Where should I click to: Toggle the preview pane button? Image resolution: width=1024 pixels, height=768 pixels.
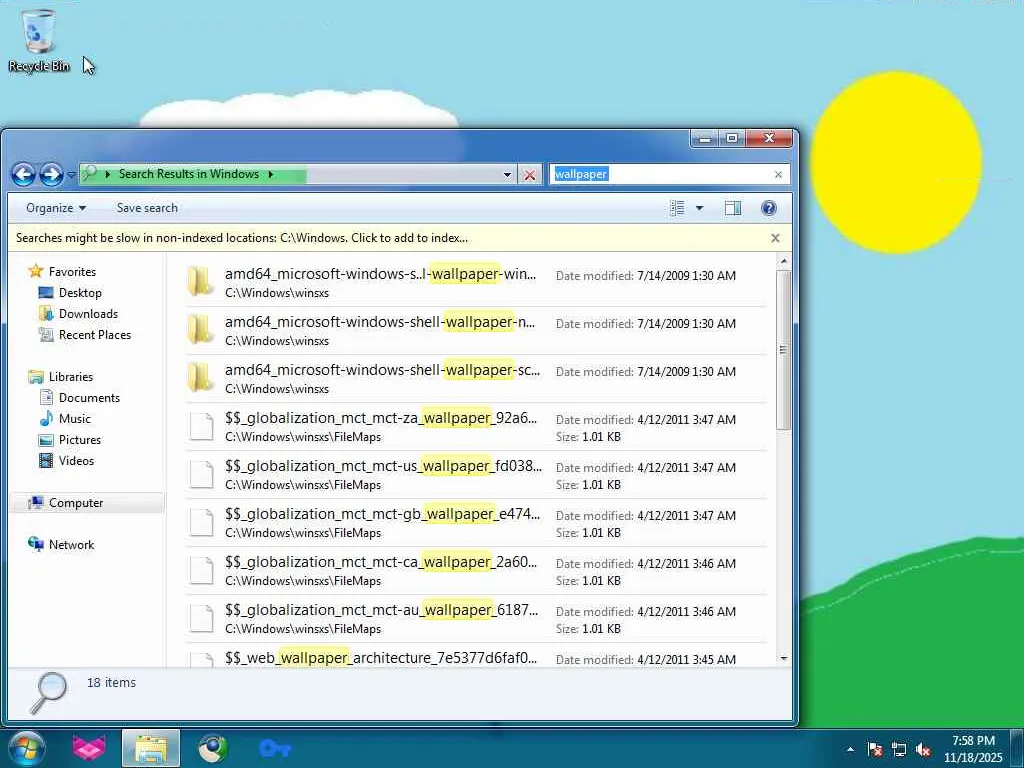[x=733, y=208]
